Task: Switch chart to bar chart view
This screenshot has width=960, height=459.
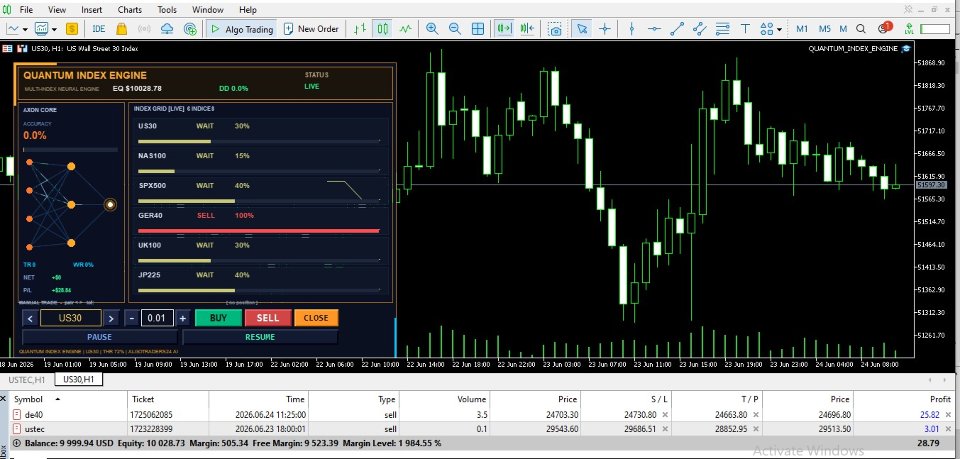Action: (360, 28)
